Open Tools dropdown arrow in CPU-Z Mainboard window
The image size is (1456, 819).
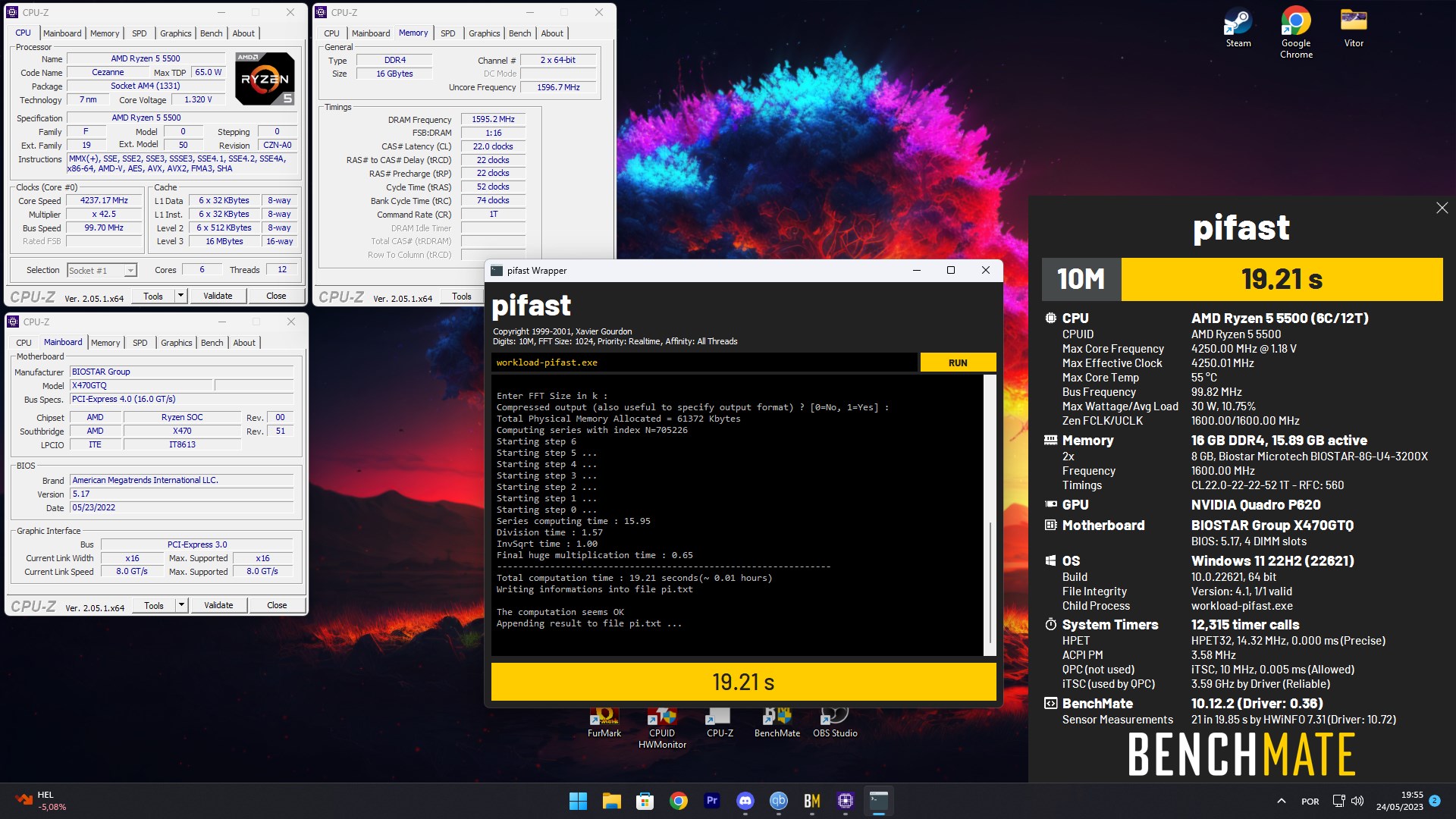[x=181, y=605]
